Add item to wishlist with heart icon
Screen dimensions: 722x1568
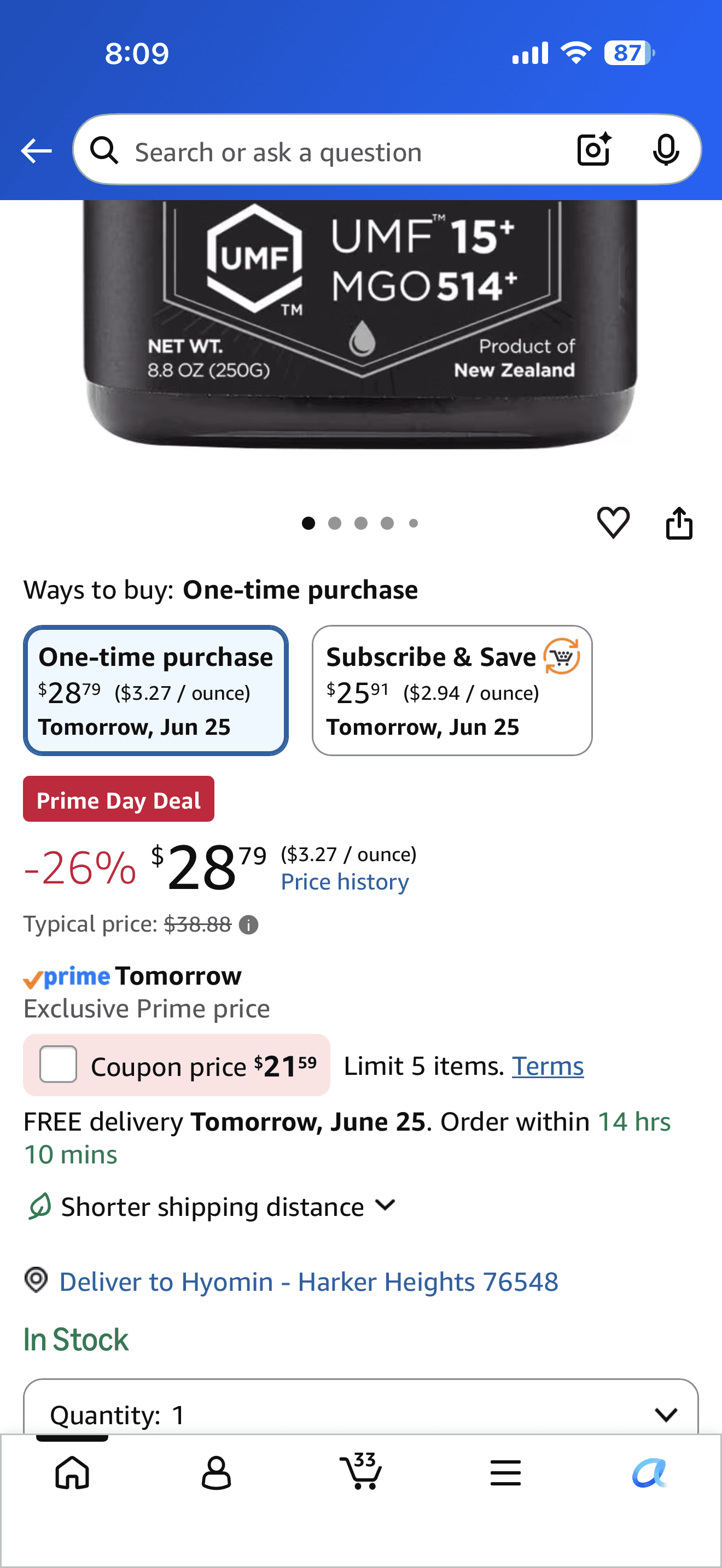613,522
